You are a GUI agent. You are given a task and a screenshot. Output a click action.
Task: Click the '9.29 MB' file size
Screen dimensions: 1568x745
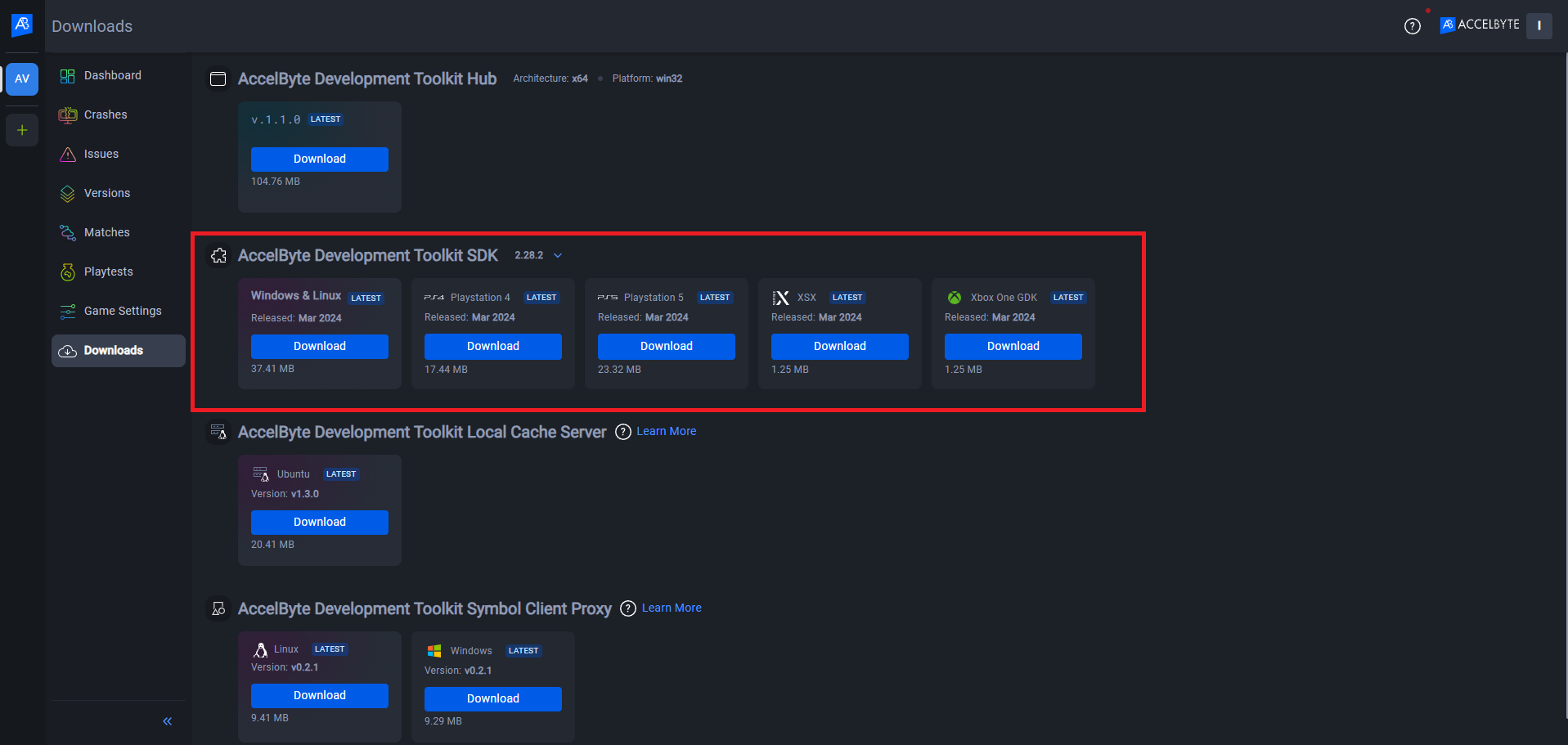[x=443, y=721]
